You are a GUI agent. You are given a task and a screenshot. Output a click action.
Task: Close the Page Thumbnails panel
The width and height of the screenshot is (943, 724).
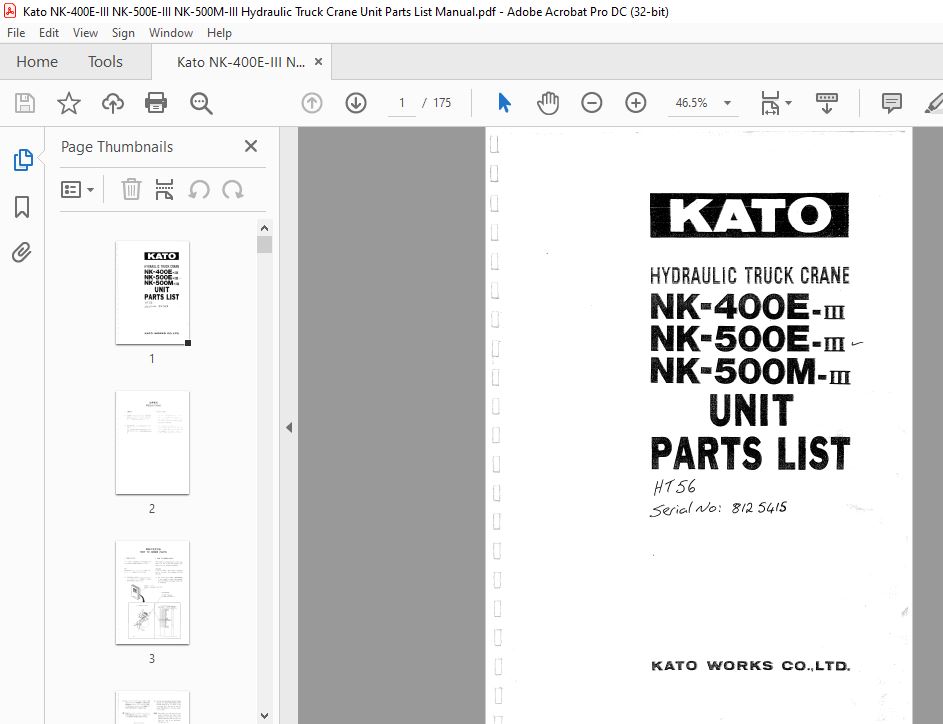point(251,146)
